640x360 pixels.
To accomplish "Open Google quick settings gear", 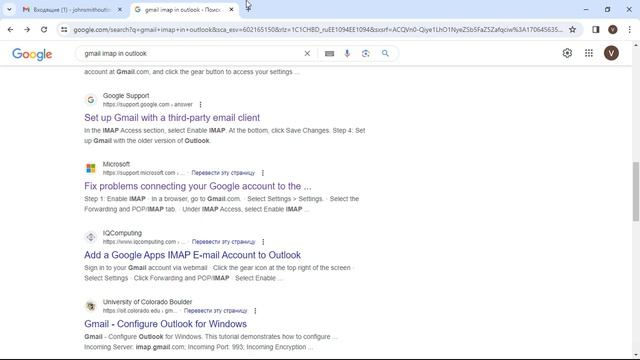I will [567, 53].
